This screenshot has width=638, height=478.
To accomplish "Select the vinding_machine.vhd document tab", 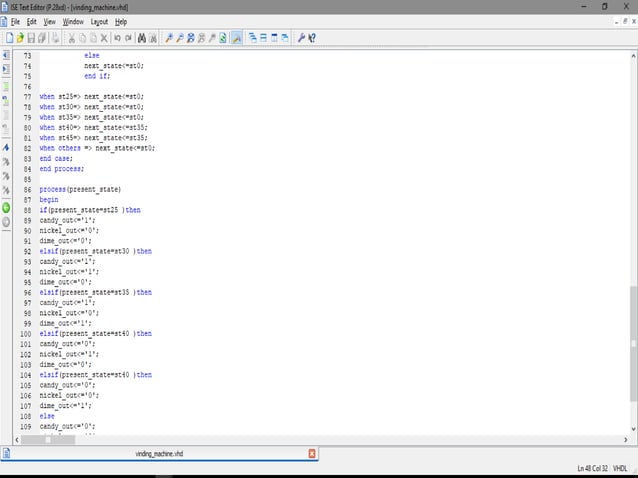I will point(160,453).
